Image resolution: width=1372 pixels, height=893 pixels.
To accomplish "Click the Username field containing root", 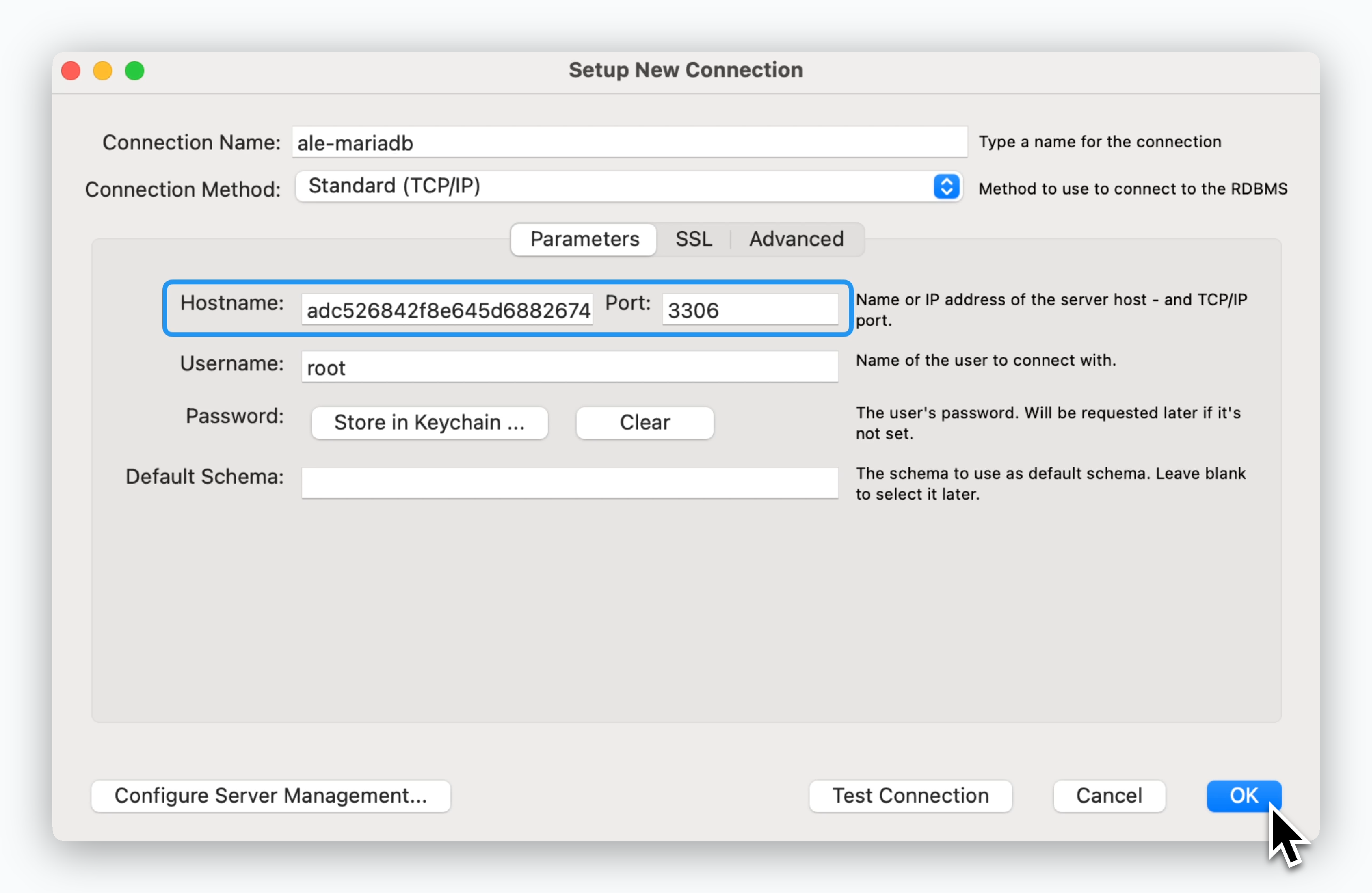I will click(570, 367).
